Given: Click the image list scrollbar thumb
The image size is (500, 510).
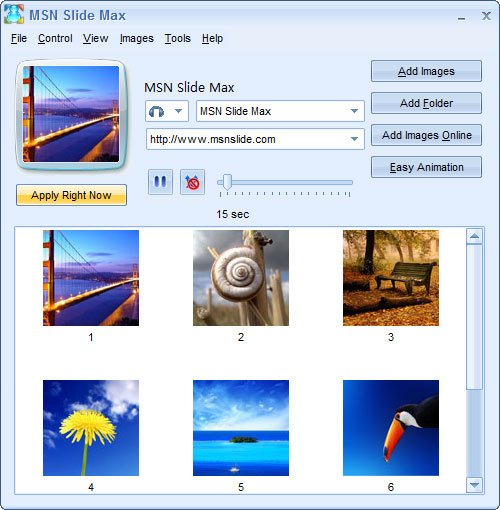Looking at the screenshot, I should 474,317.
